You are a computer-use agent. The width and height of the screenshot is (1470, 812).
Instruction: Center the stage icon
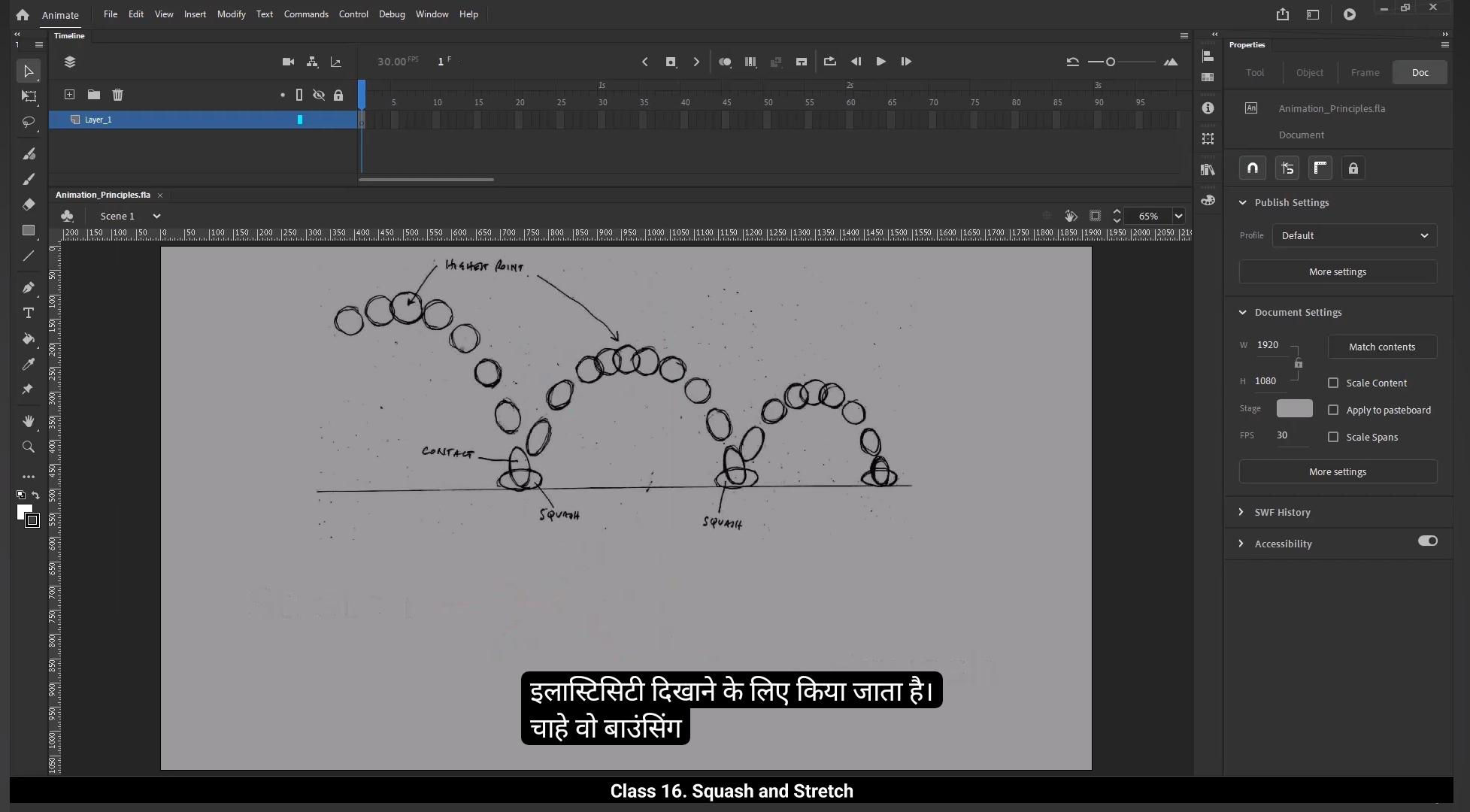(1046, 216)
